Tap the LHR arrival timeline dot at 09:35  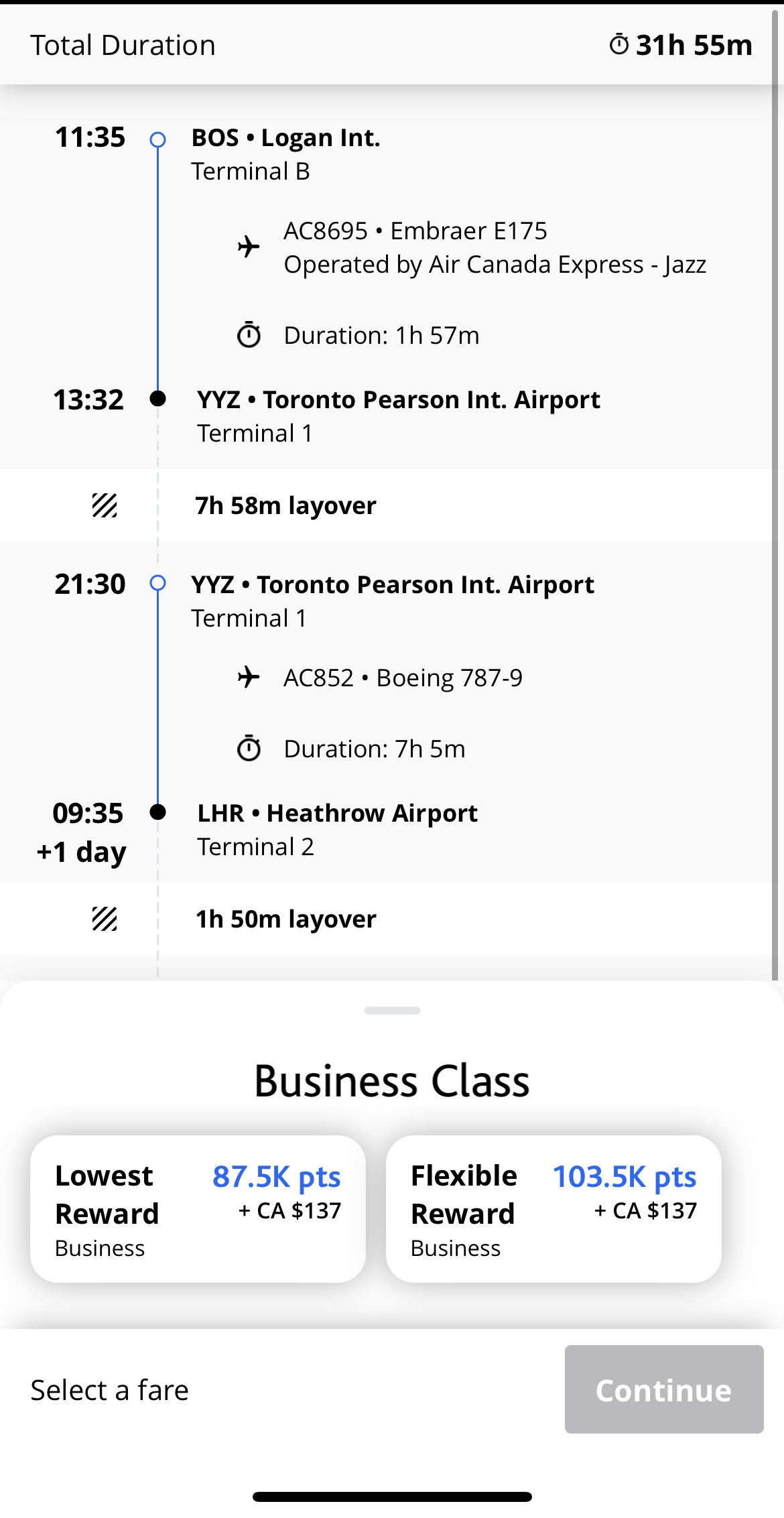coord(158,812)
